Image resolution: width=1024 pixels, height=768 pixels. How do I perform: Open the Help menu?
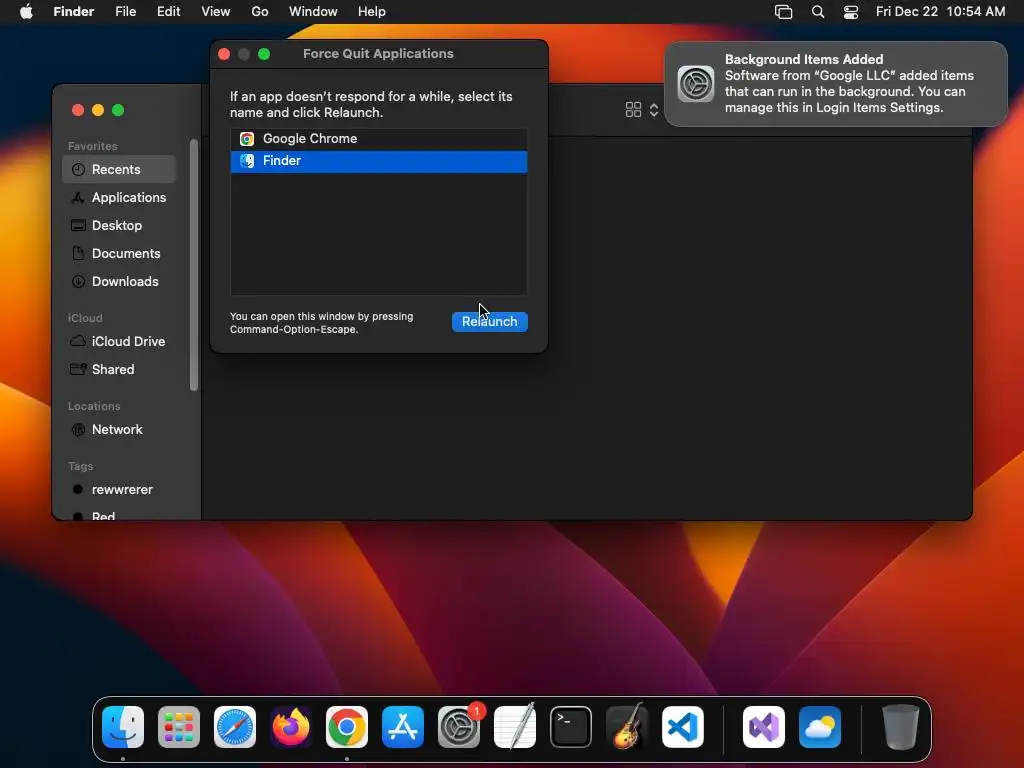pos(372,12)
